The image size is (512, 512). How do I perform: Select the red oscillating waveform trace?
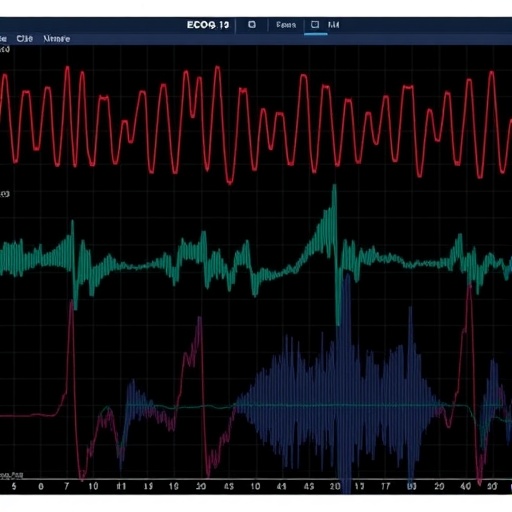click(x=256, y=123)
